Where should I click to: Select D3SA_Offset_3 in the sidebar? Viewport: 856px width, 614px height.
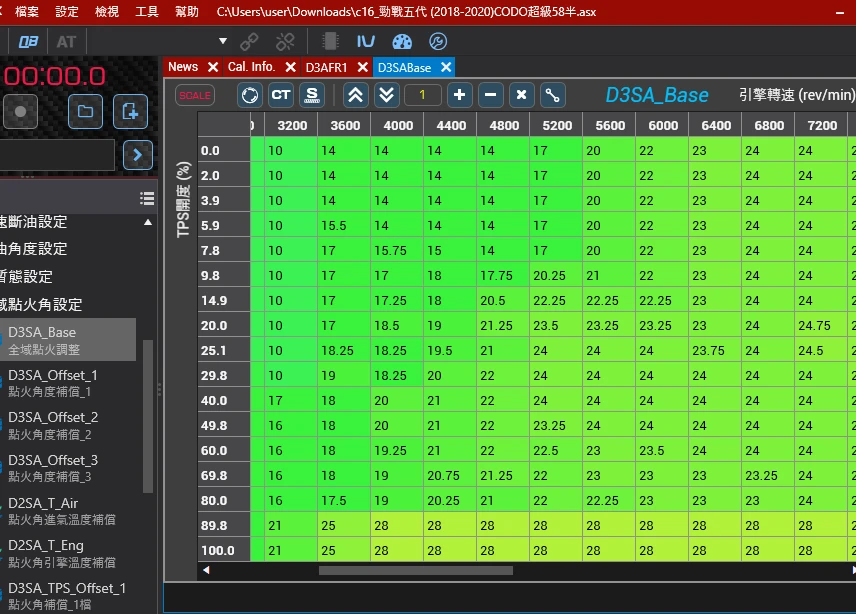pyautogui.click(x=68, y=468)
